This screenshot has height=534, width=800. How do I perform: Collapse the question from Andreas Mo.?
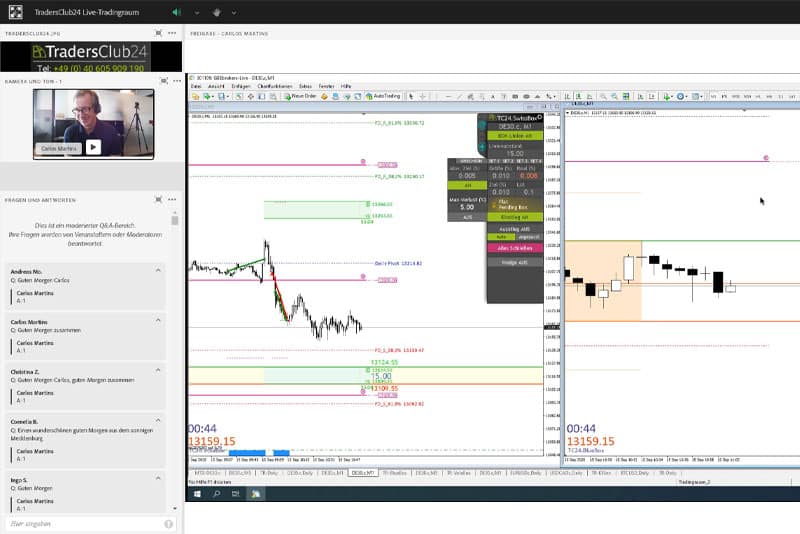click(x=158, y=270)
